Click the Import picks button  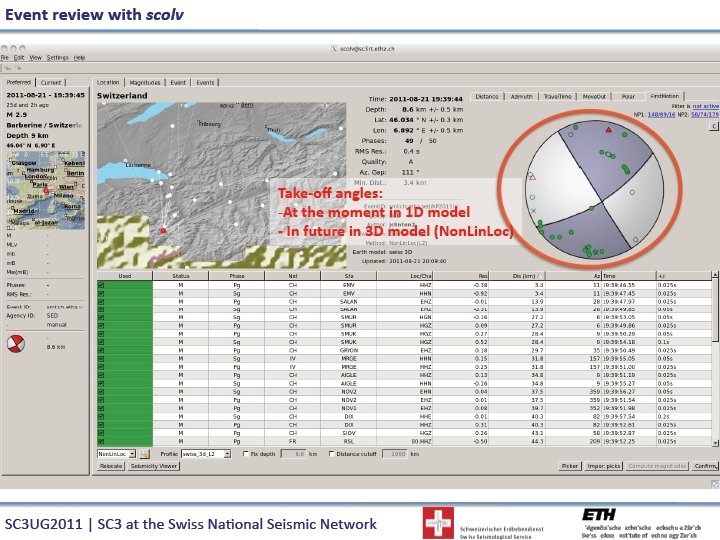603,466
